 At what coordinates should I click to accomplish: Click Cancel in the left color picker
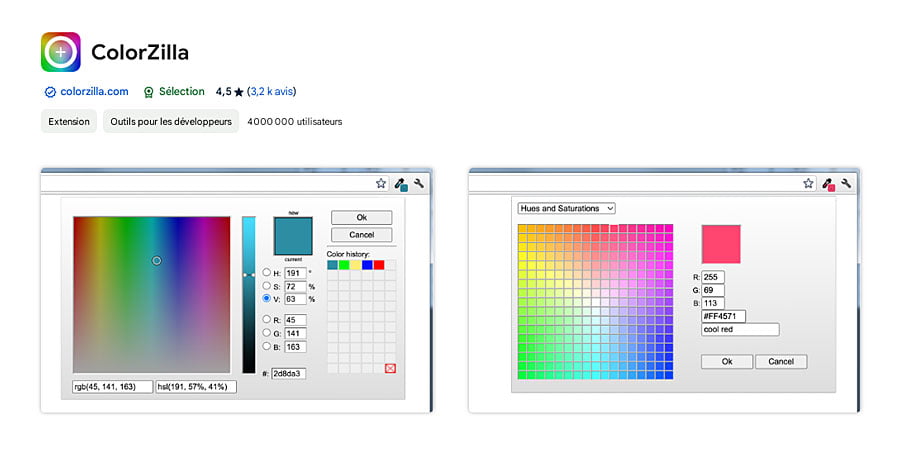tap(362, 235)
